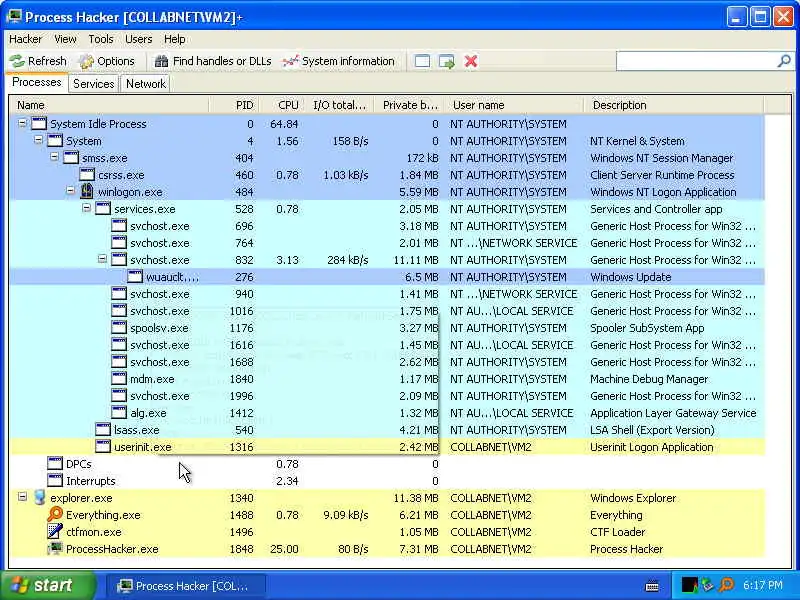This screenshot has height=600, width=800.
Task: Open the Users menu
Action: click(x=139, y=39)
